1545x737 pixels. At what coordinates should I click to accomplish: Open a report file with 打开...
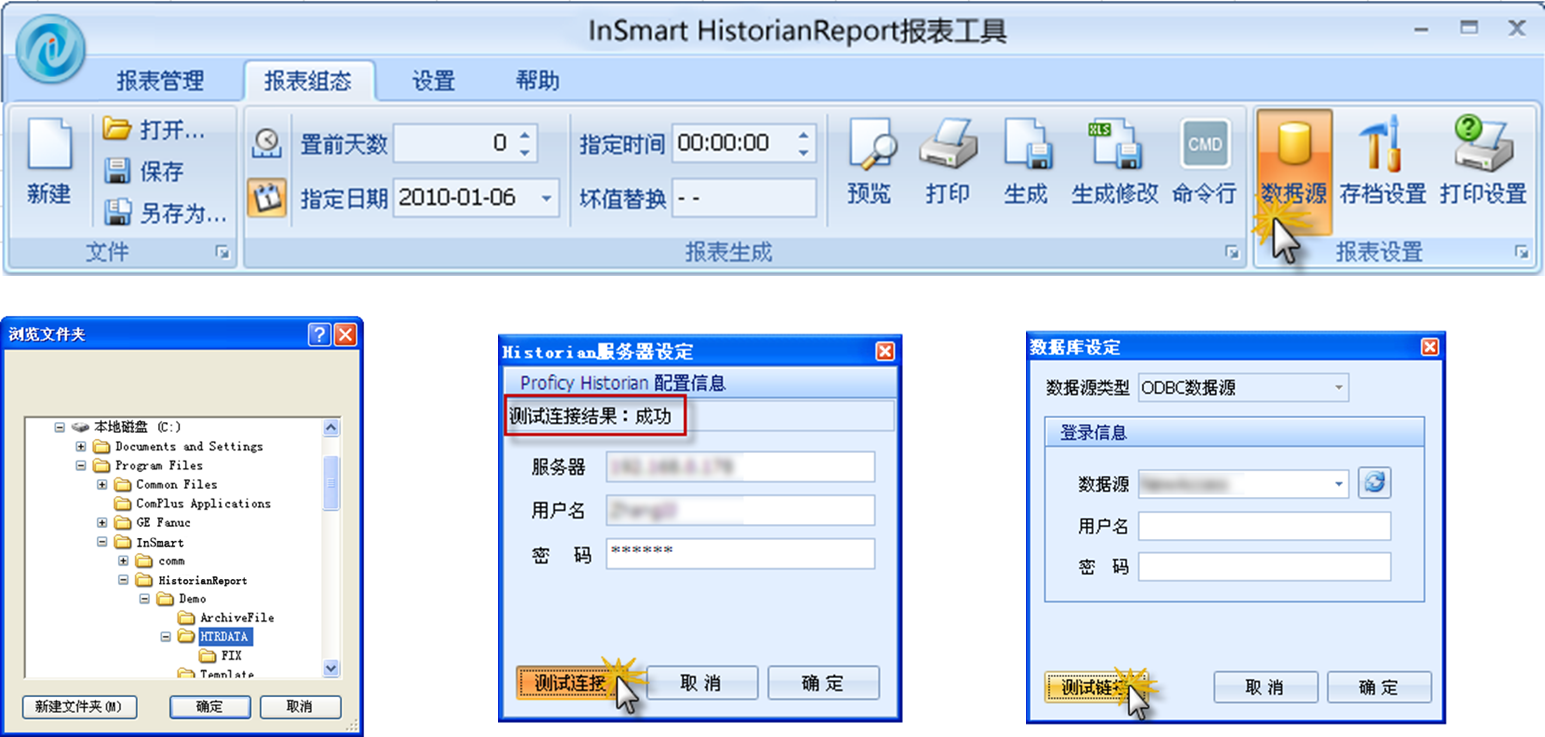point(153,129)
